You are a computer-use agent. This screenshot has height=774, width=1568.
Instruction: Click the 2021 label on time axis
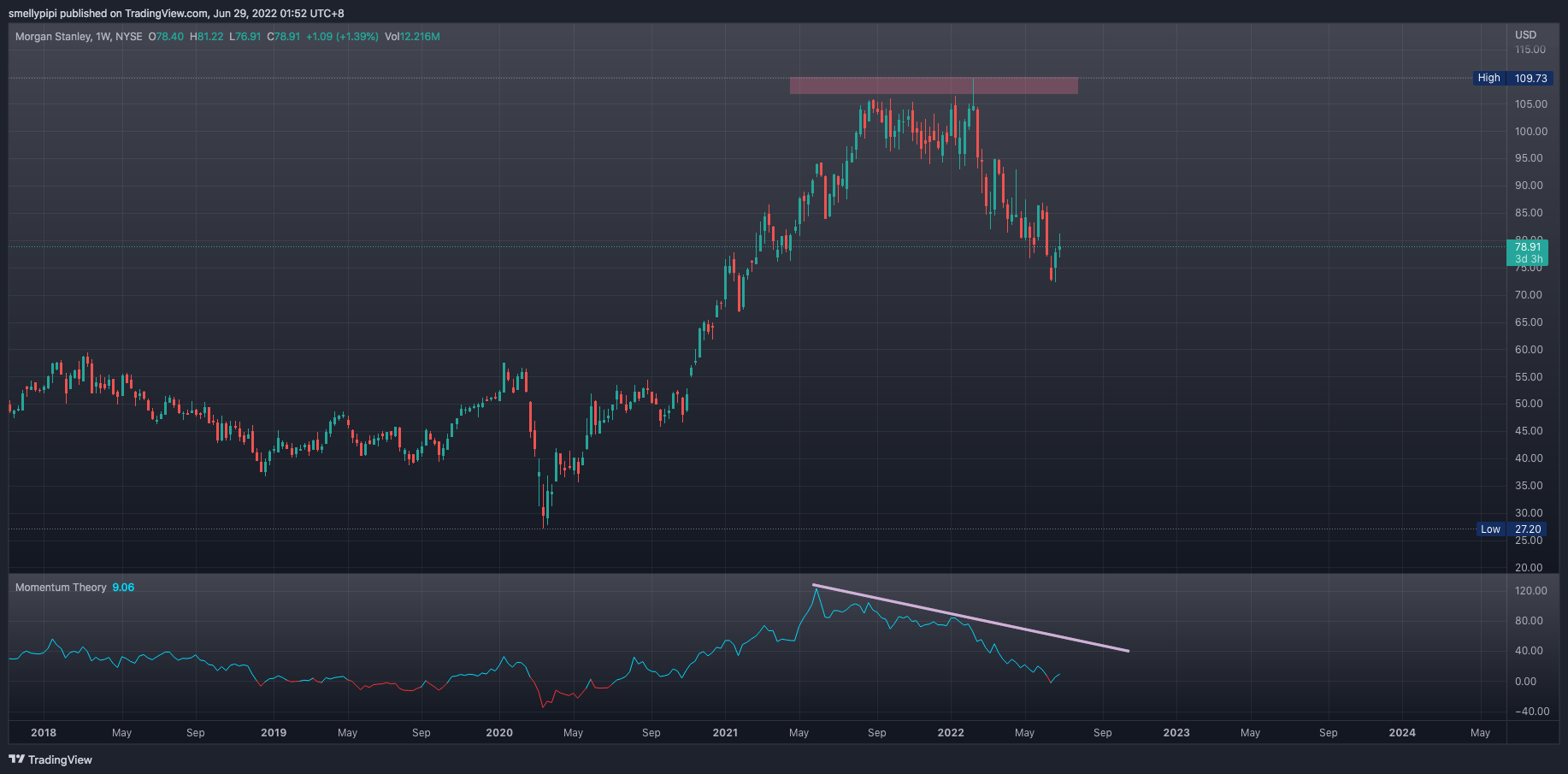coord(725,733)
